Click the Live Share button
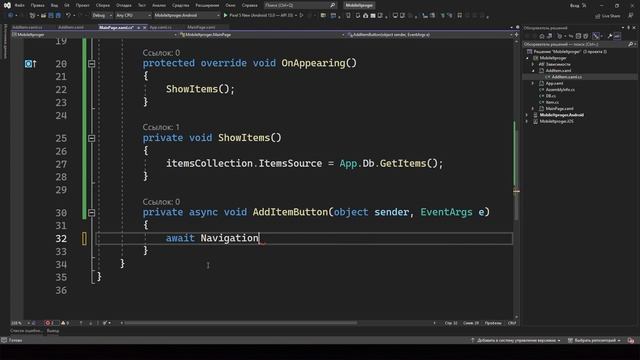 [x=607, y=16]
